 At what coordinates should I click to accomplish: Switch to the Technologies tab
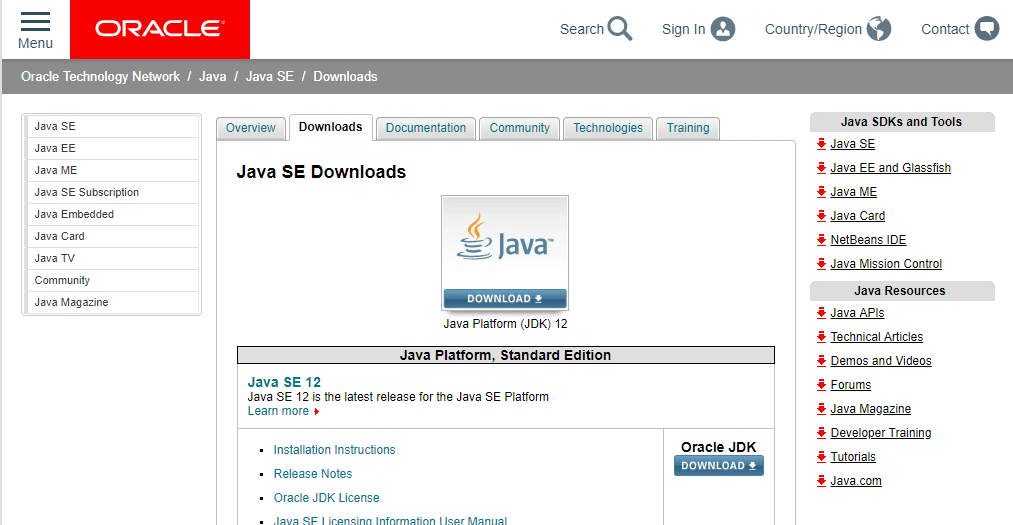click(608, 128)
